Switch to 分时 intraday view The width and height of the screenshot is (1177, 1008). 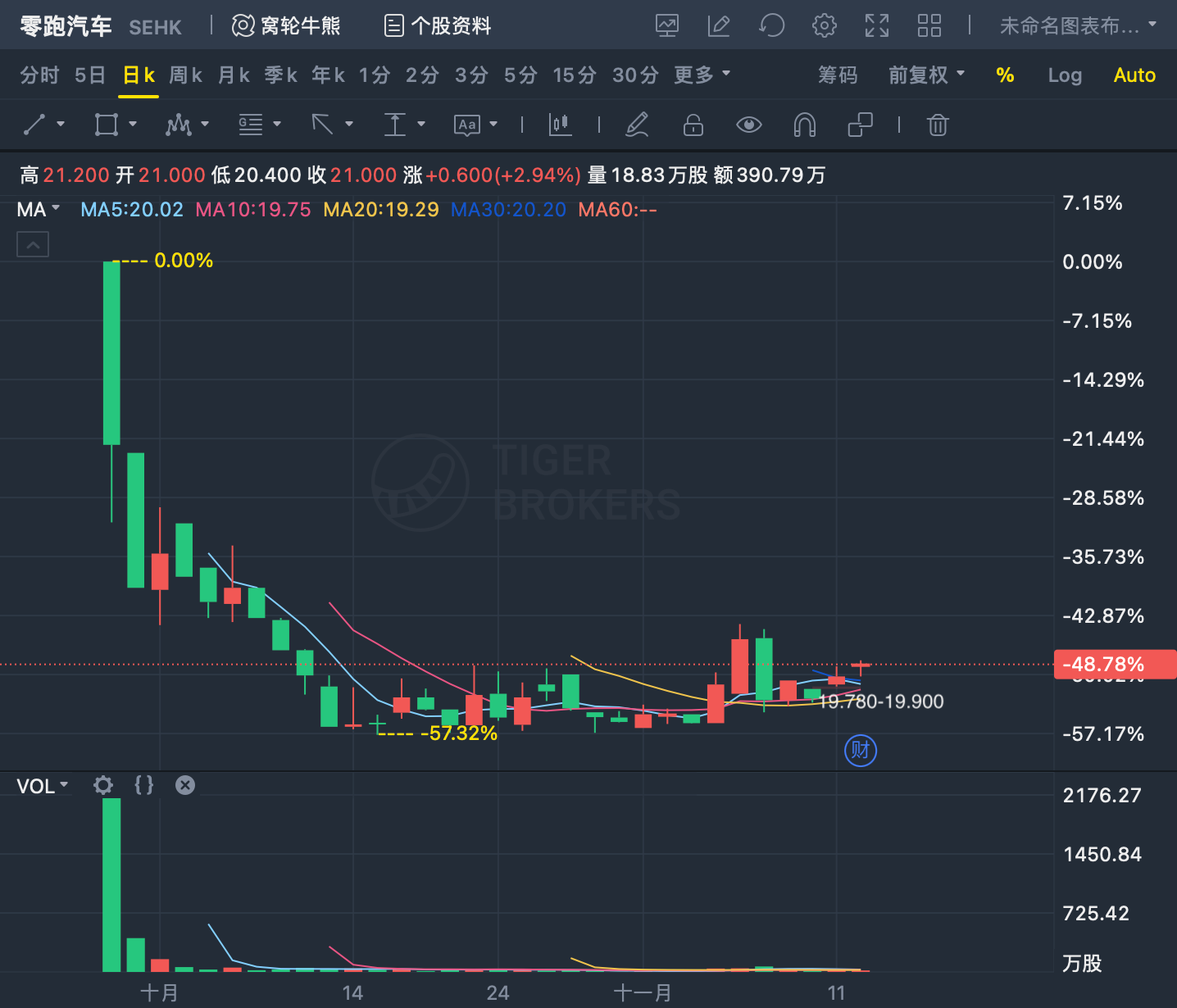tap(40, 75)
